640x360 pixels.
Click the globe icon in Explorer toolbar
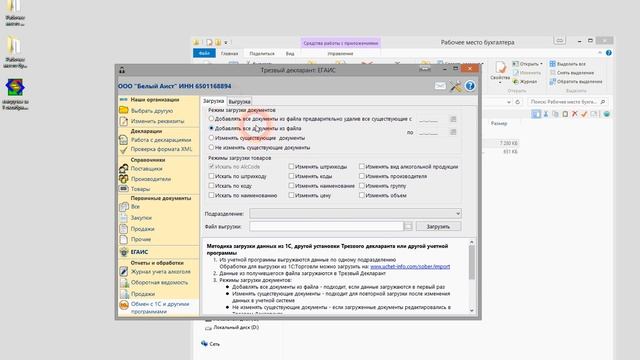point(607,114)
